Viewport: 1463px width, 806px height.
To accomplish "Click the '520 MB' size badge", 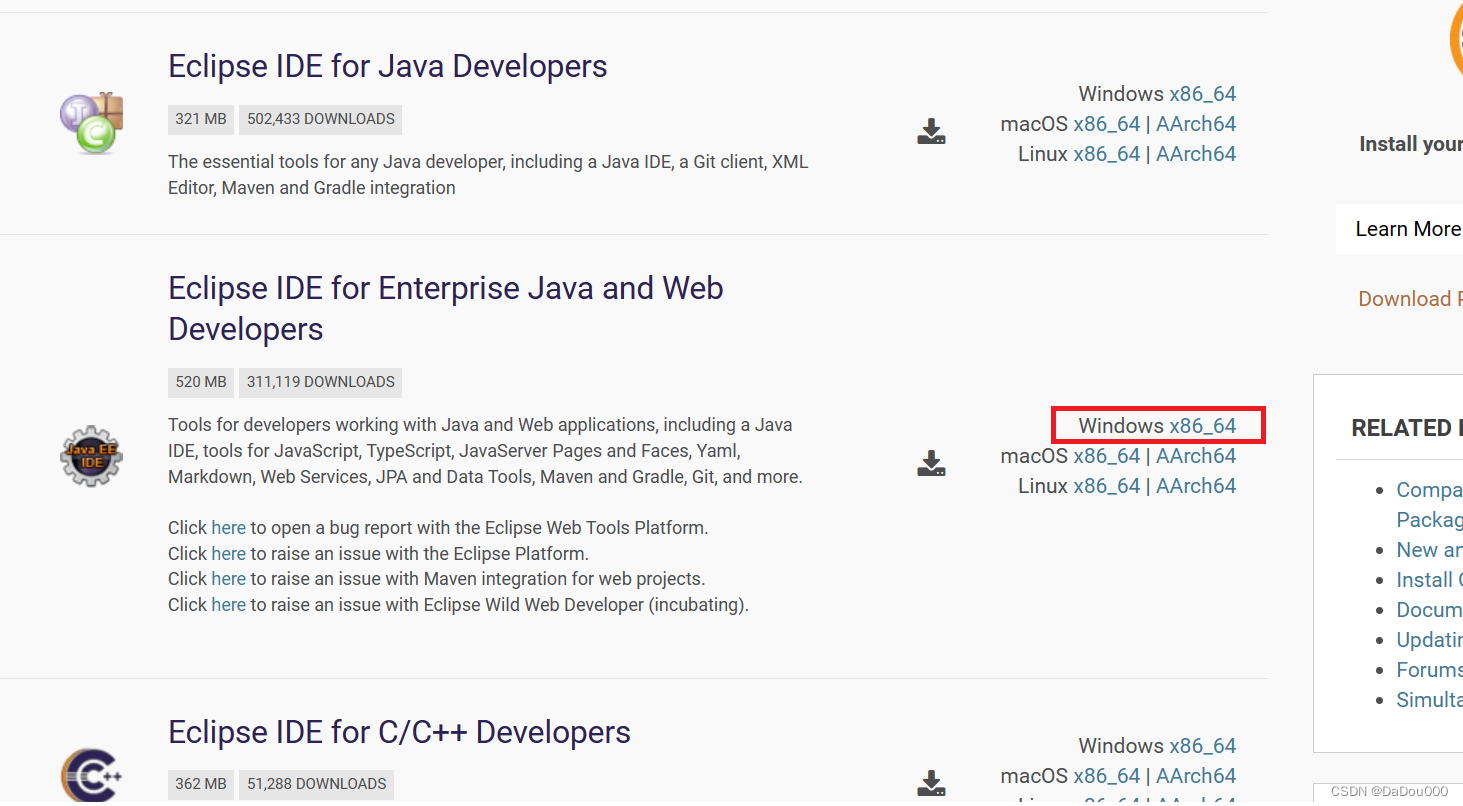I will pos(201,382).
